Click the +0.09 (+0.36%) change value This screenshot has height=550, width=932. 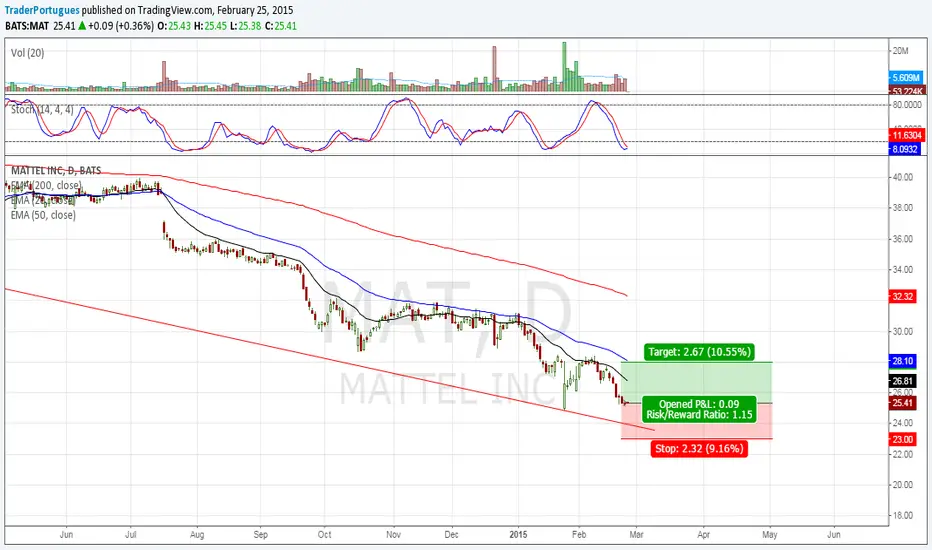pyautogui.click(x=121, y=26)
